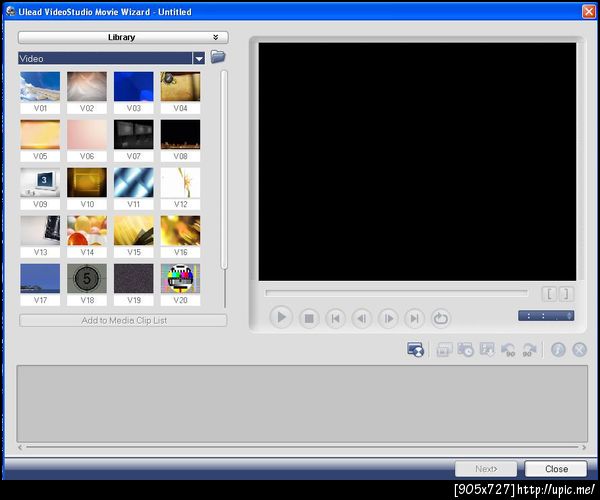This screenshot has height=500, width=600.
Task: Select the V20 color bars test thumbnail
Action: click(x=180, y=278)
